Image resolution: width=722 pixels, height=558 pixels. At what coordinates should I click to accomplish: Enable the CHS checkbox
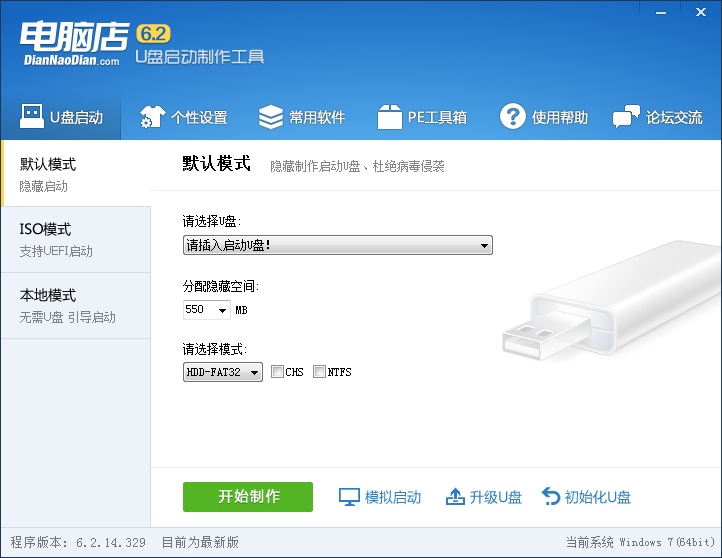pos(278,372)
